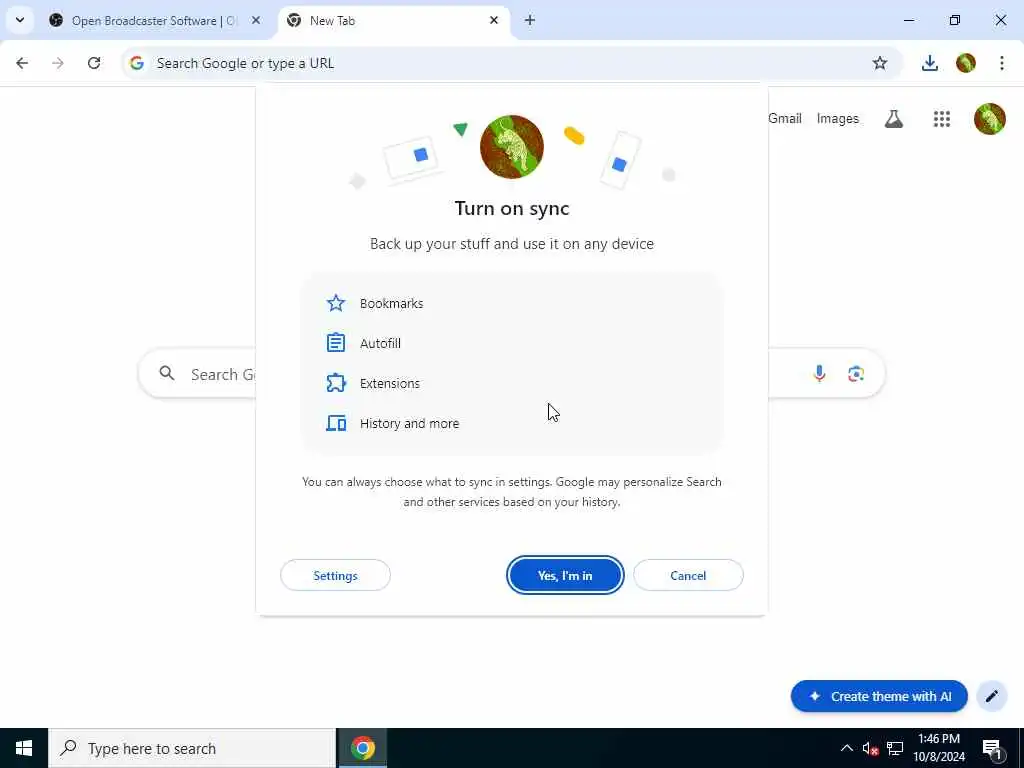Viewport: 1024px width, 768px height.
Task: Click the magnifier icon in Google search box
Action: pos(167,373)
